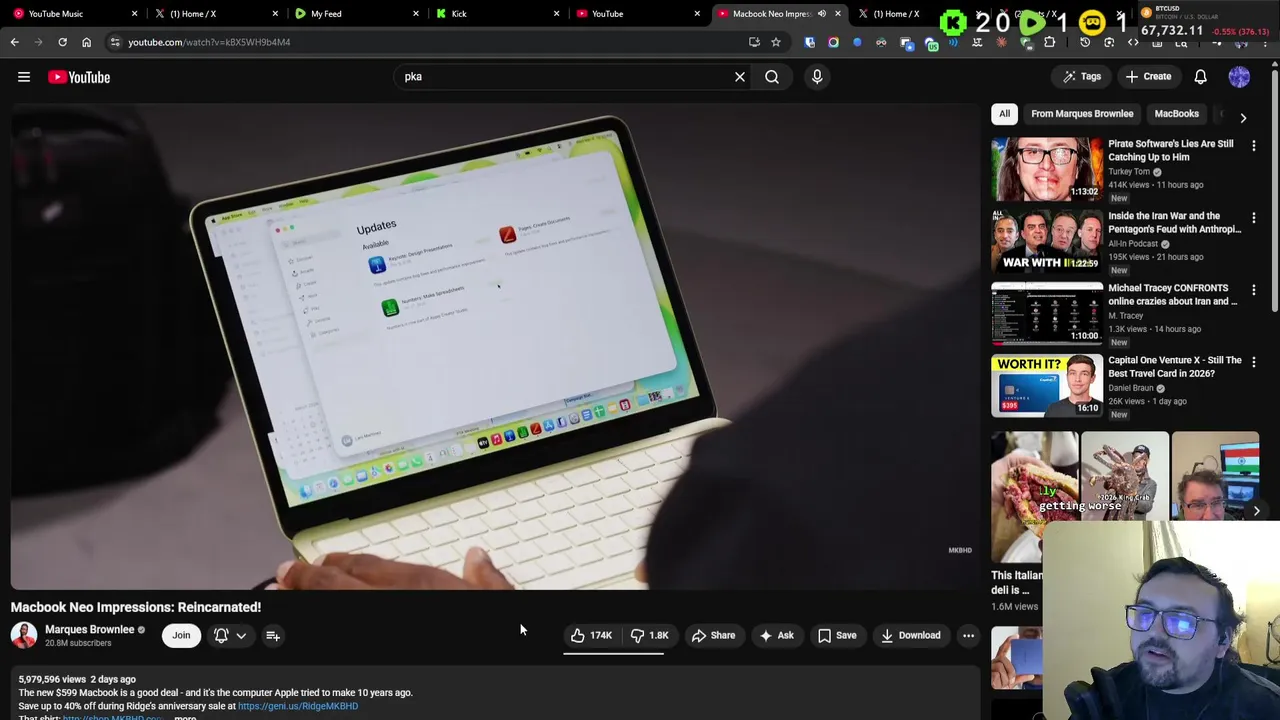The height and width of the screenshot is (720, 1280).
Task: Share this video
Action: [x=713, y=635]
